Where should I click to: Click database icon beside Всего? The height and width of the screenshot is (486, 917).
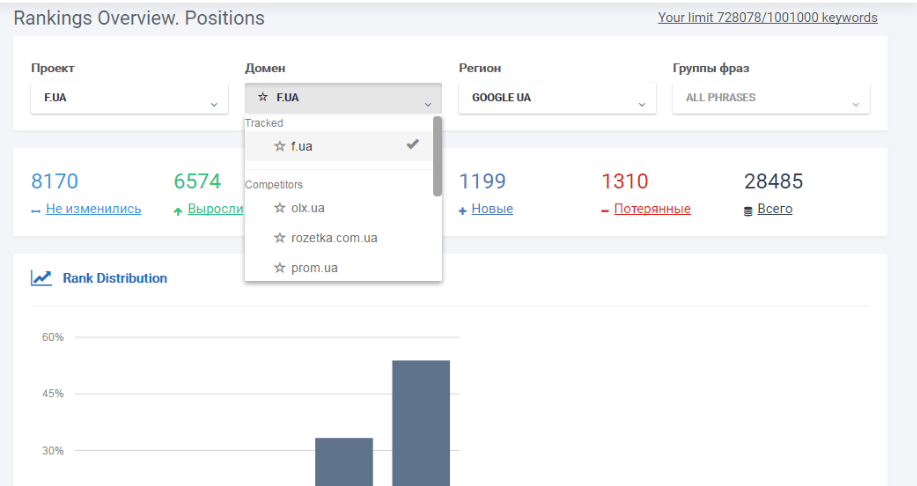[748, 211]
